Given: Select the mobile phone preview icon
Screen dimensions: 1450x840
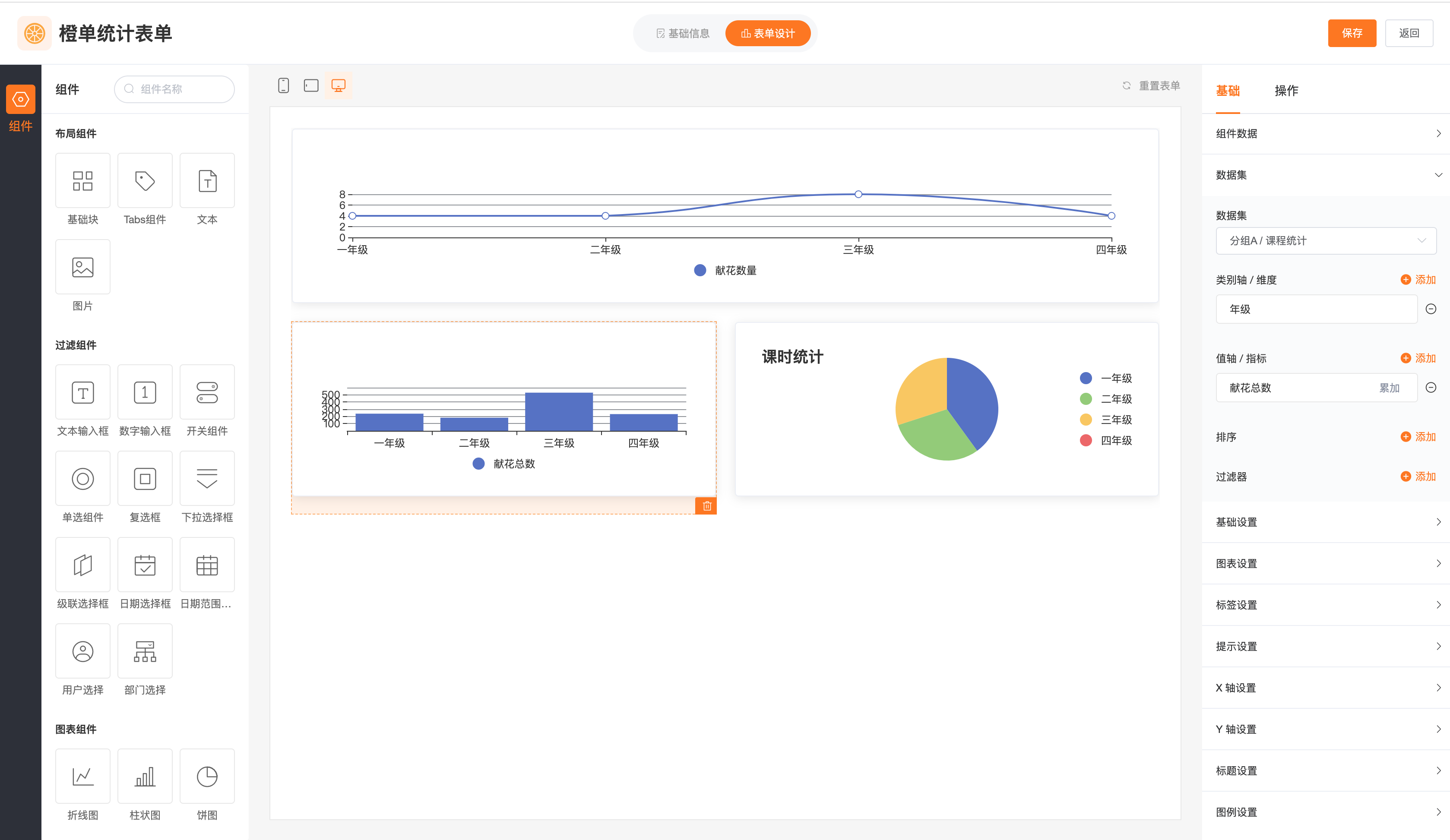Looking at the screenshot, I should [283, 86].
